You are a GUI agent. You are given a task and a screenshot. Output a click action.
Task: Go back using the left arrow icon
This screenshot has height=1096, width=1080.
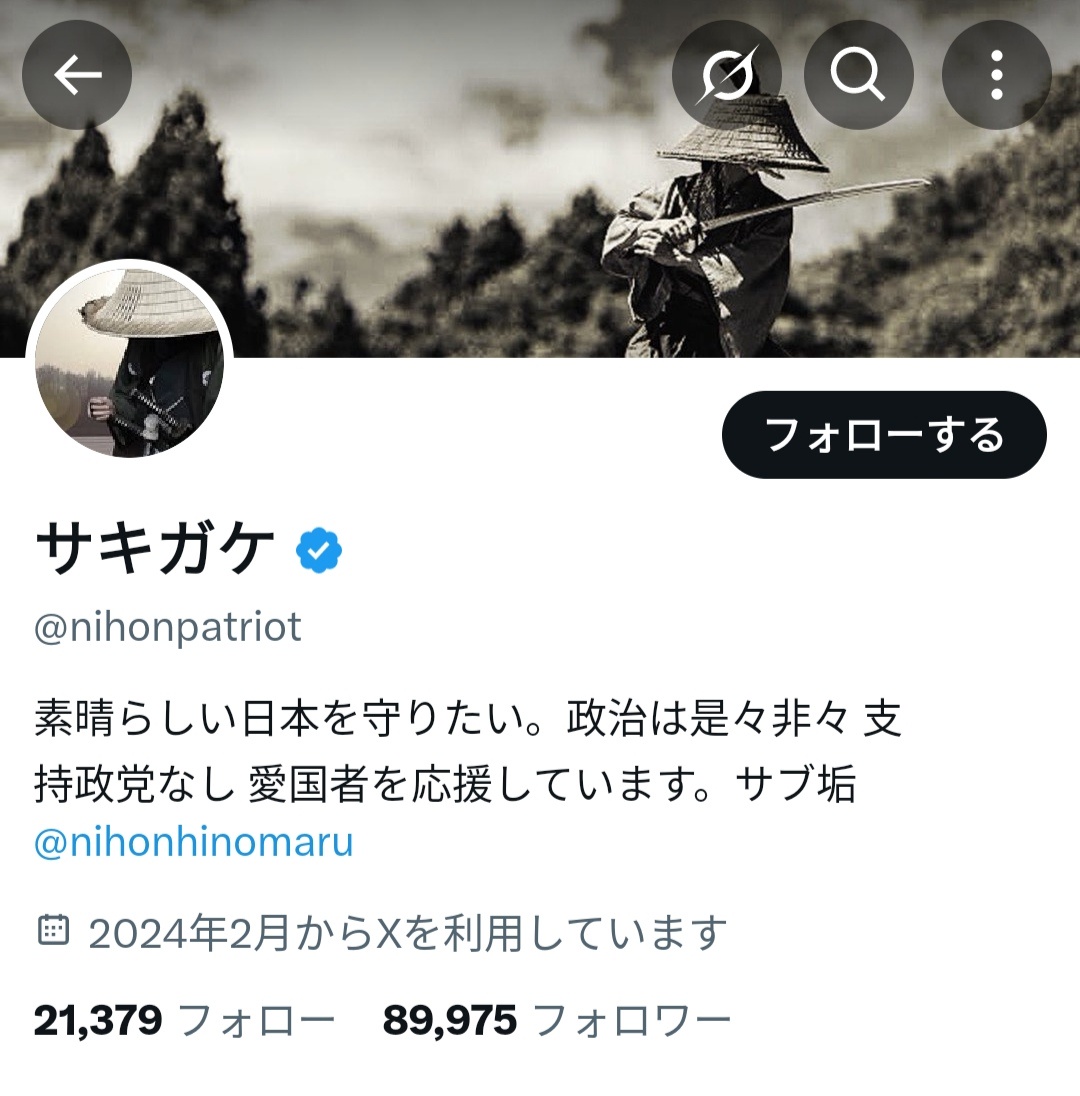click(x=77, y=75)
